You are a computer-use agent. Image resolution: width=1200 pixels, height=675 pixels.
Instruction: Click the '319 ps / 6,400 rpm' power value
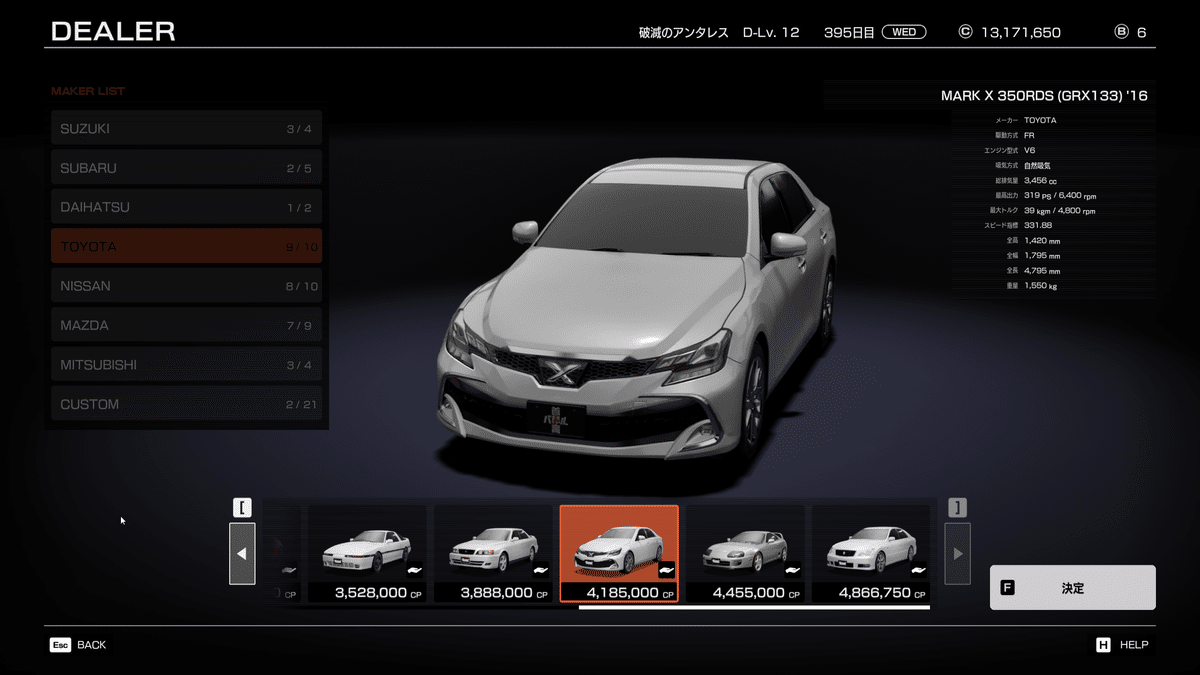click(x=1060, y=195)
